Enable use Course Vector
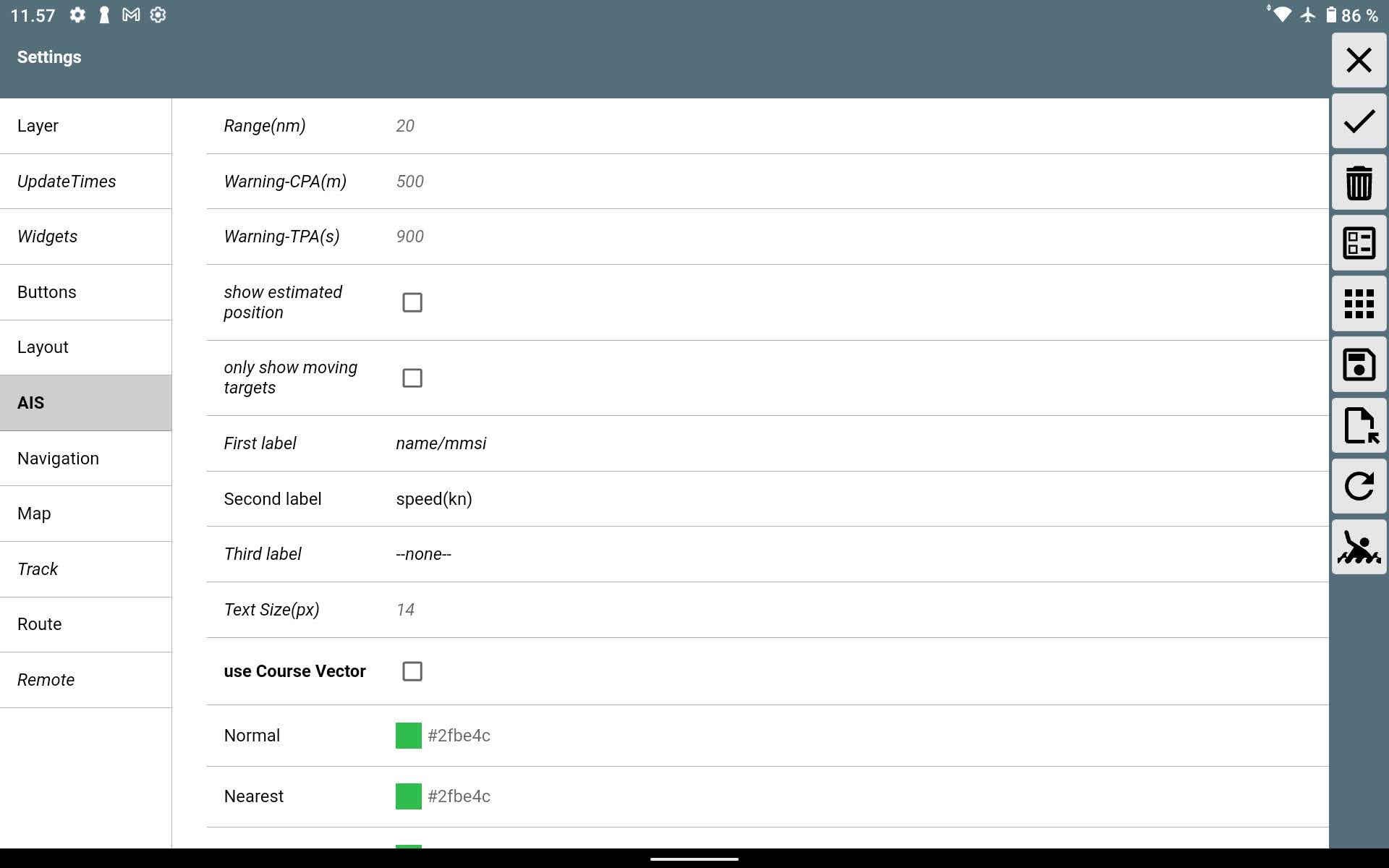The image size is (1389, 868). click(412, 671)
